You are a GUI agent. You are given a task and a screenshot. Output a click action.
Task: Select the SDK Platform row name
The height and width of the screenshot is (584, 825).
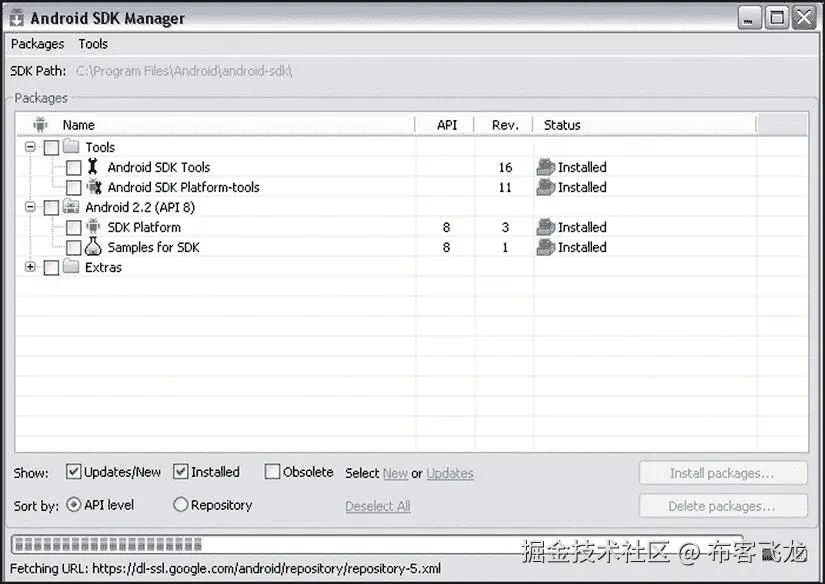(144, 227)
